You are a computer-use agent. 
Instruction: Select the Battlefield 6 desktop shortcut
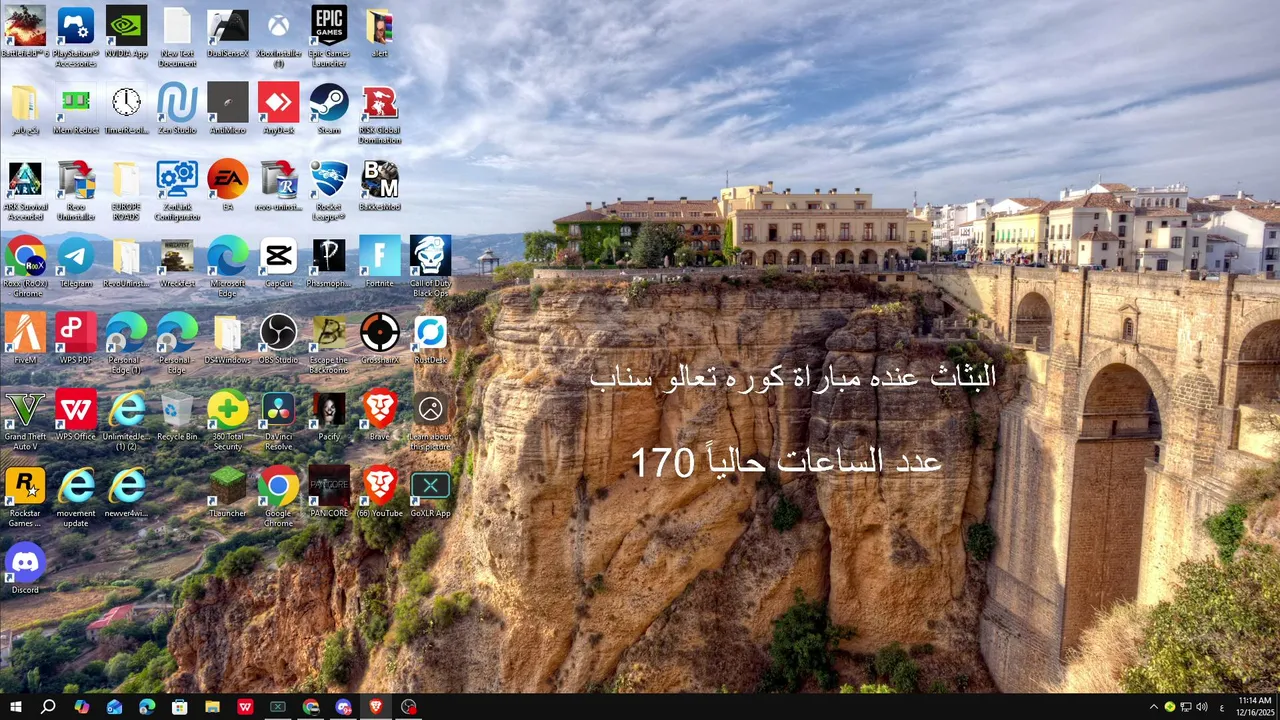(x=25, y=33)
